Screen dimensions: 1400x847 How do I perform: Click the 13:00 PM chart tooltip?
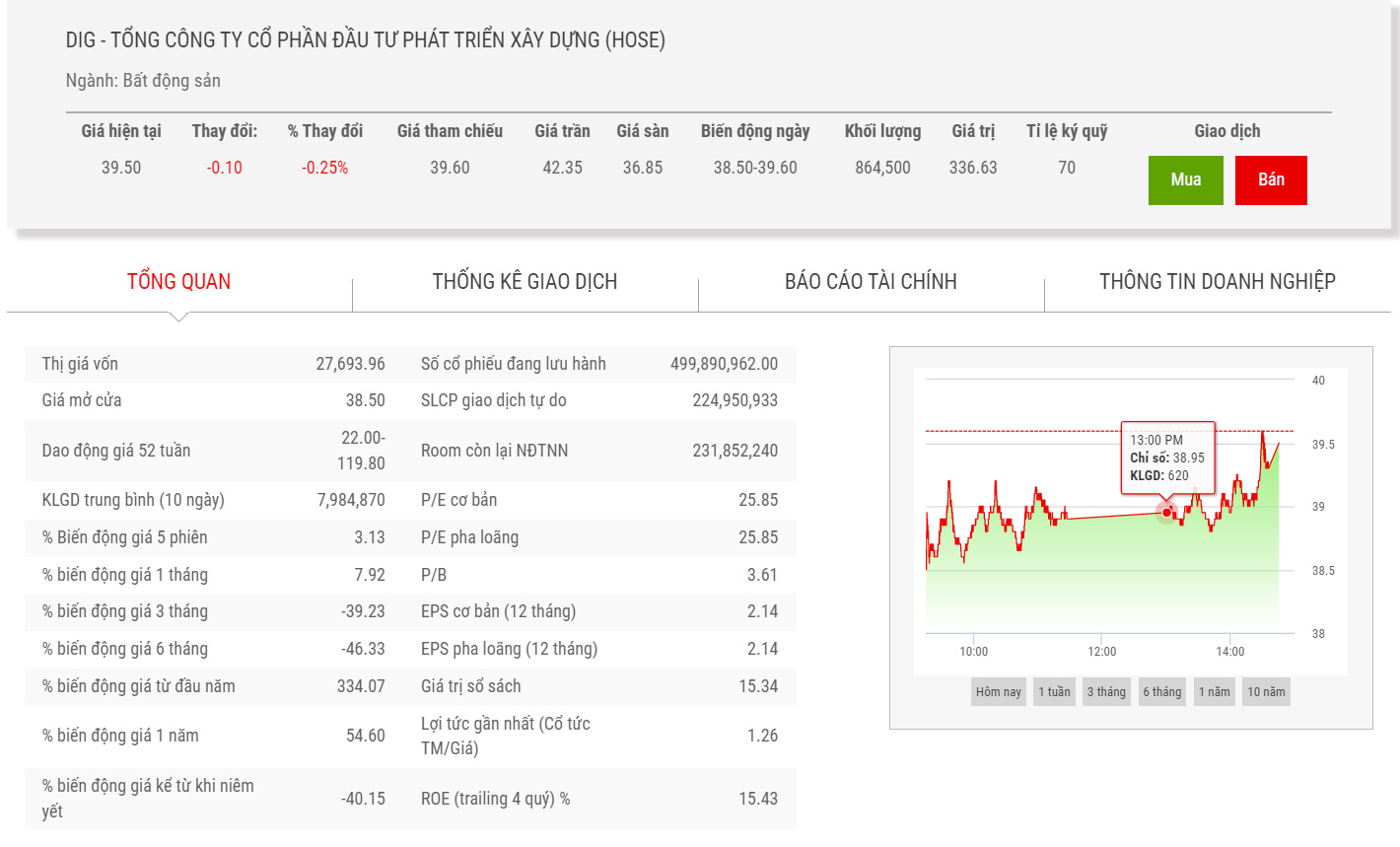1167,458
